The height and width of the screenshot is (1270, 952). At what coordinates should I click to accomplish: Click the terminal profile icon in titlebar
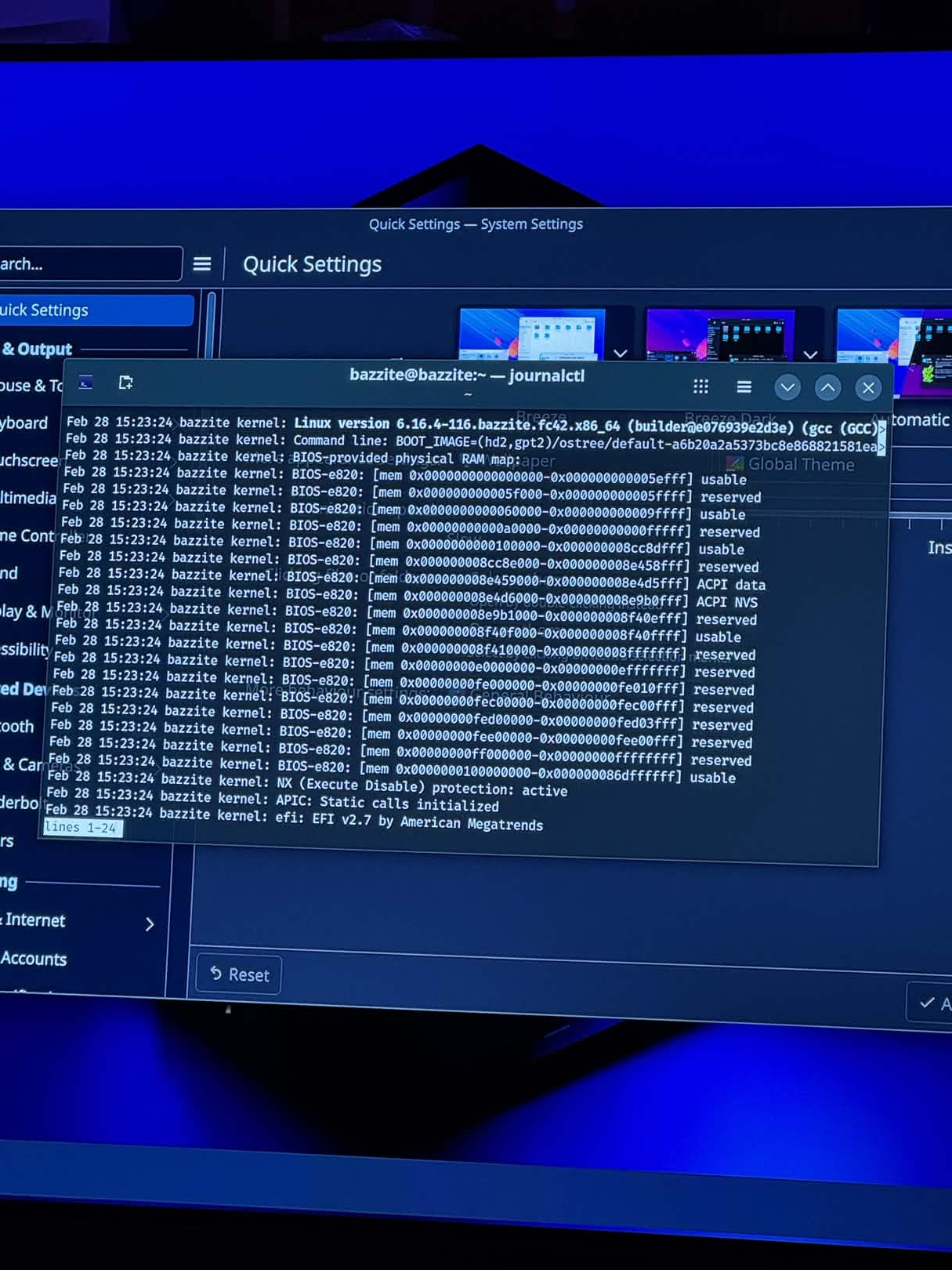pos(85,382)
